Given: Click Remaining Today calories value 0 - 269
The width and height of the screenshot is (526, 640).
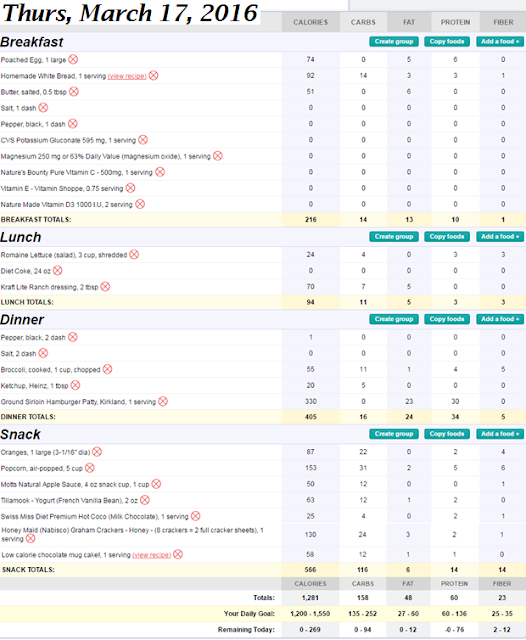Looking at the screenshot, I should point(310,629).
